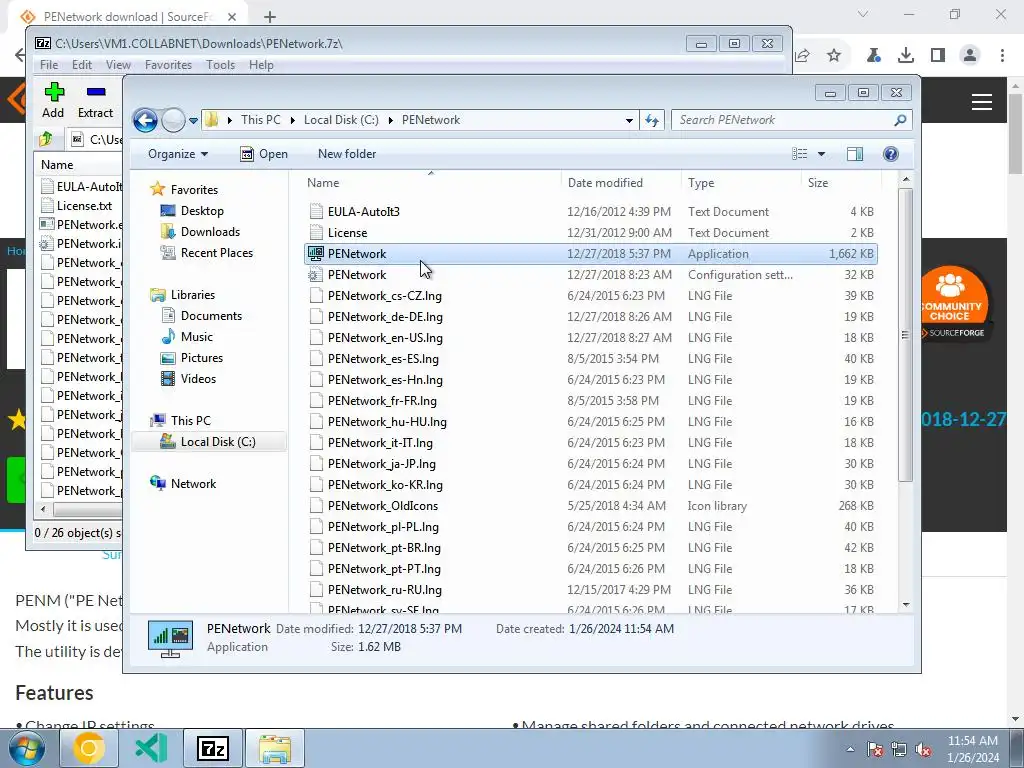Viewport: 1024px width, 768px height.
Task: Open Desktop in navigation pane
Action: (x=202, y=211)
